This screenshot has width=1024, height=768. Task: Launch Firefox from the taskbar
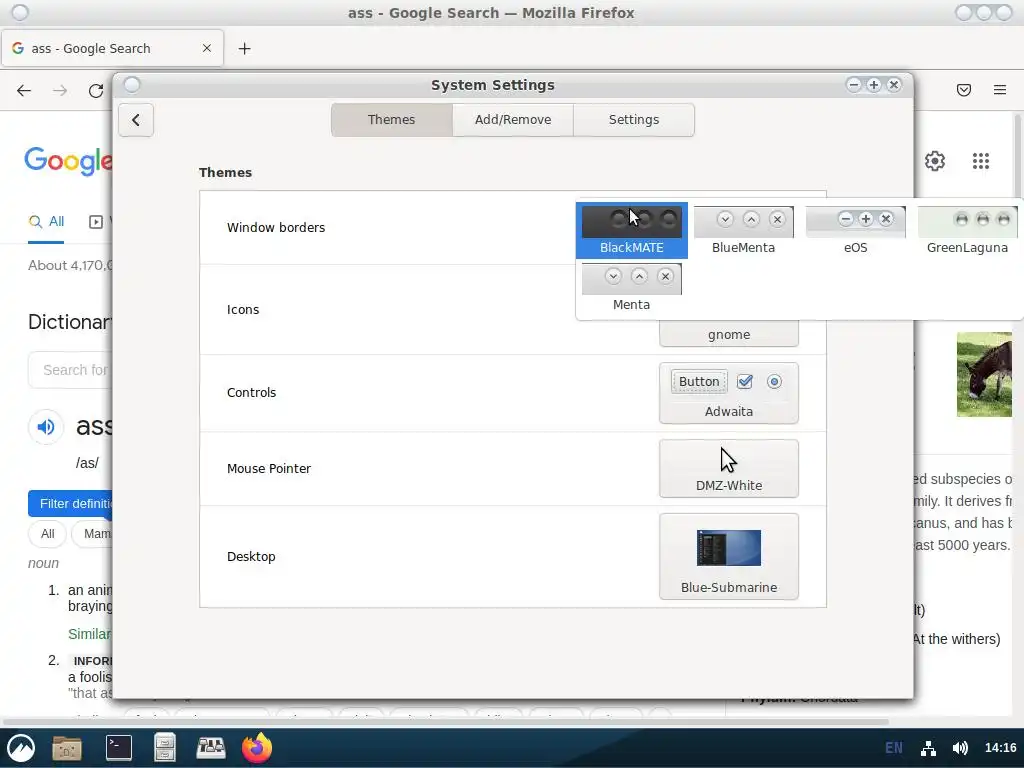coord(257,748)
